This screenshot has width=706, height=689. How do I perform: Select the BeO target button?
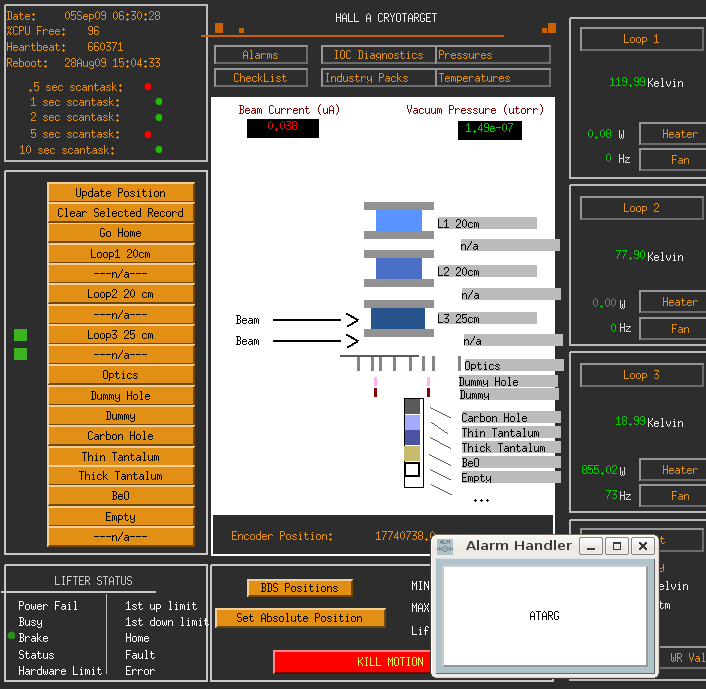click(x=121, y=496)
